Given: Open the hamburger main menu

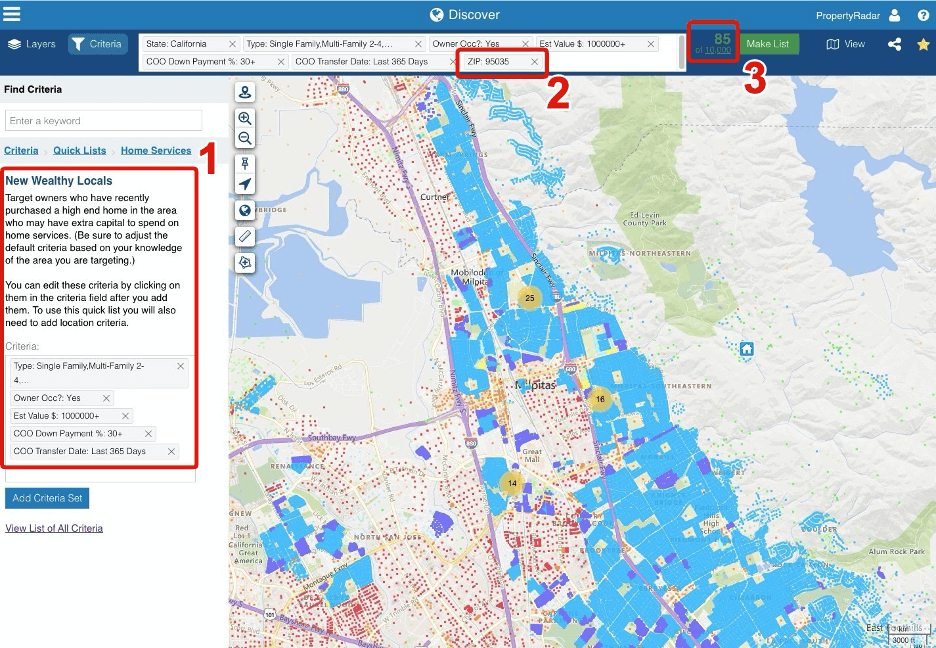Looking at the screenshot, I should [x=11, y=14].
